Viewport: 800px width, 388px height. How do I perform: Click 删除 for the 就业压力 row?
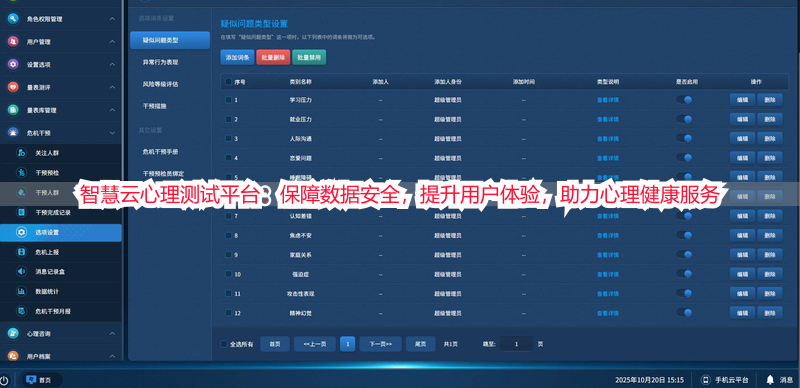point(770,119)
